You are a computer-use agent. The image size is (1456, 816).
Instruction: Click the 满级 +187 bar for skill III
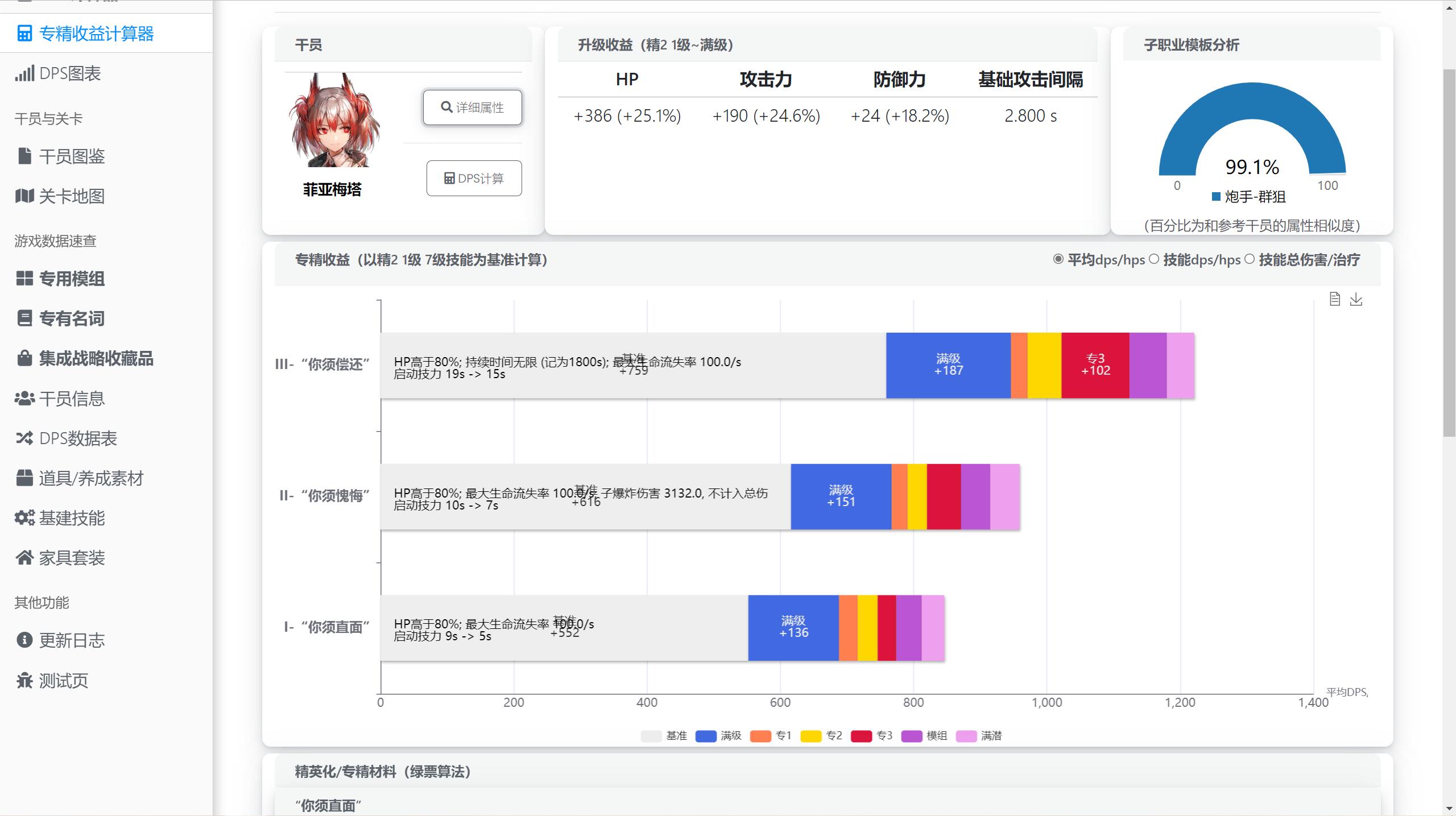[948, 365]
